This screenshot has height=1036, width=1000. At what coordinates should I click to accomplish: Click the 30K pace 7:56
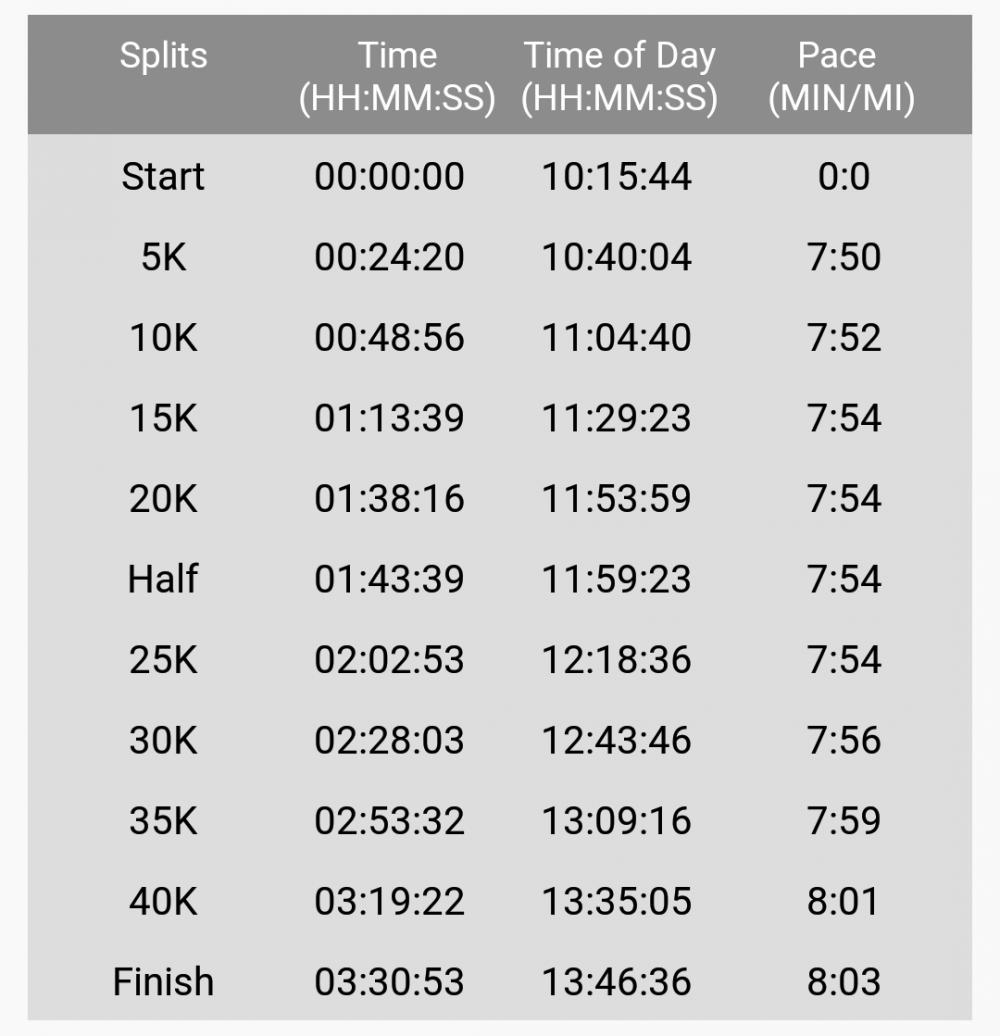(843, 740)
